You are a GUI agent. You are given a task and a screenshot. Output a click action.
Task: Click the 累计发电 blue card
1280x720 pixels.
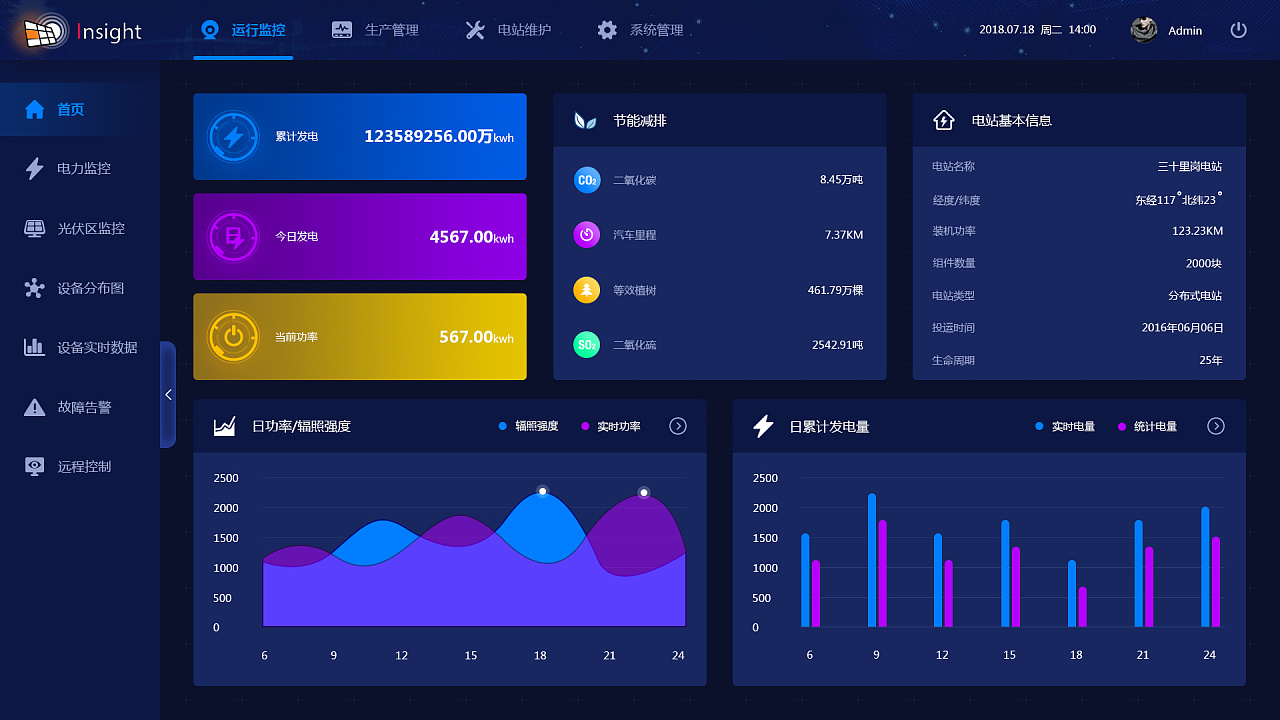pos(360,137)
